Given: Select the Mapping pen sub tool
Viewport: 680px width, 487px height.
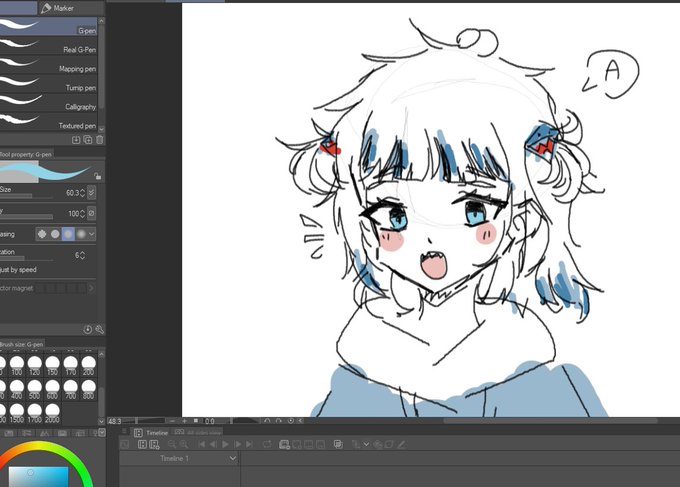Looking at the screenshot, I should [48, 64].
